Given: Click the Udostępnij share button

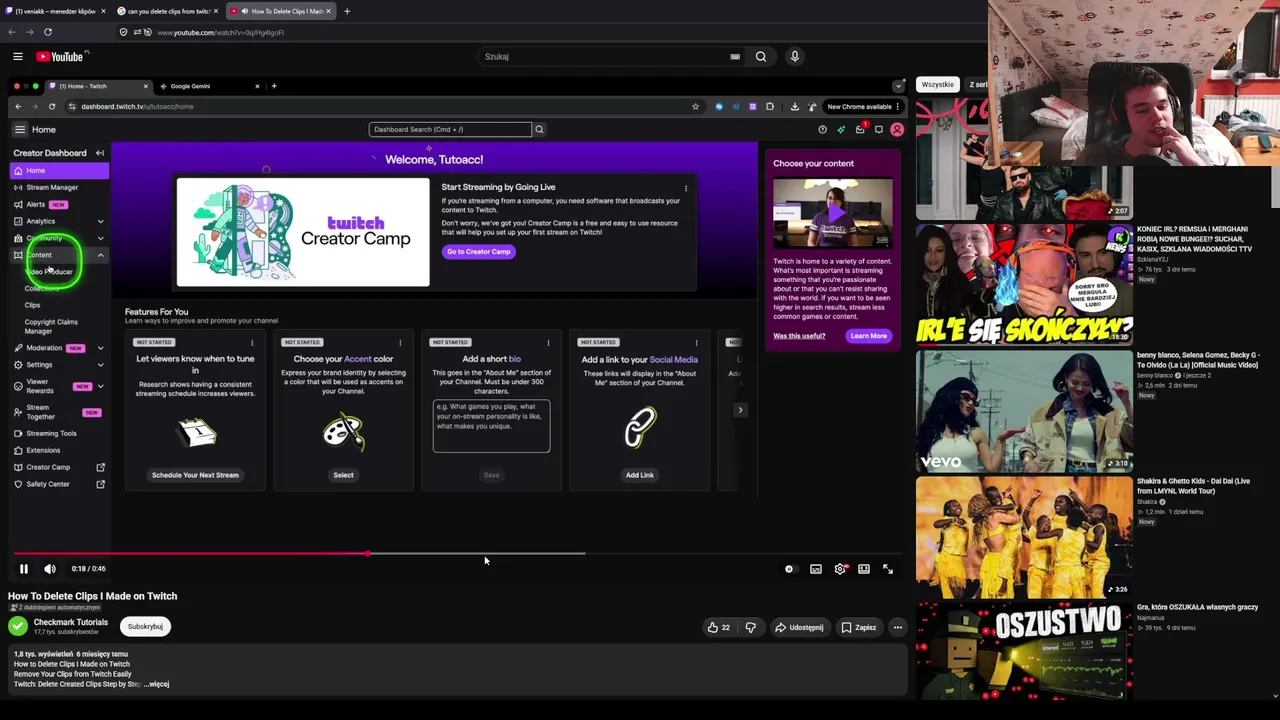Looking at the screenshot, I should pyautogui.click(x=798, y=628).
